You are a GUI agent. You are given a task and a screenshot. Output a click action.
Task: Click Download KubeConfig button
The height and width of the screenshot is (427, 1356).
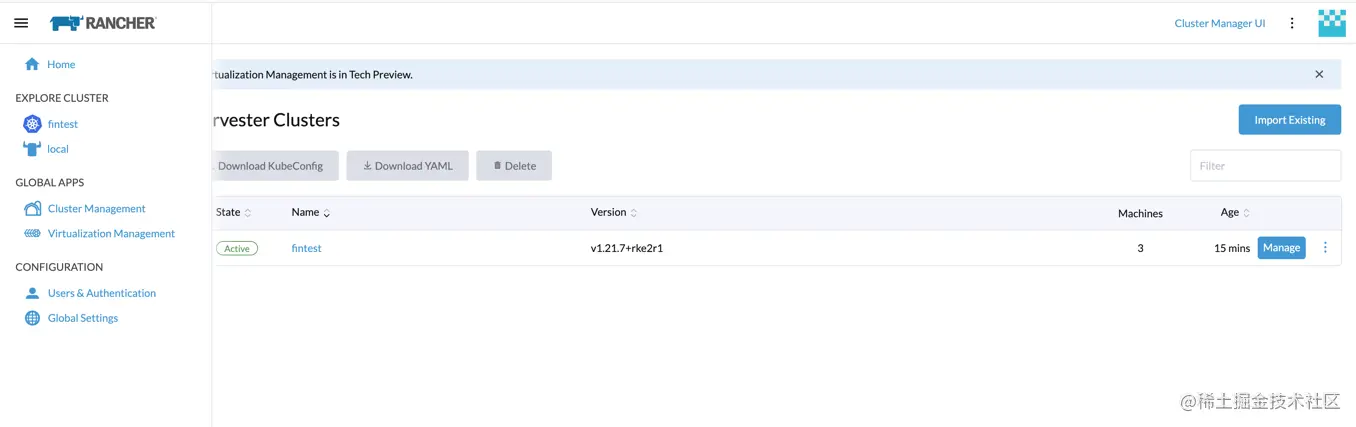point(274,166)
